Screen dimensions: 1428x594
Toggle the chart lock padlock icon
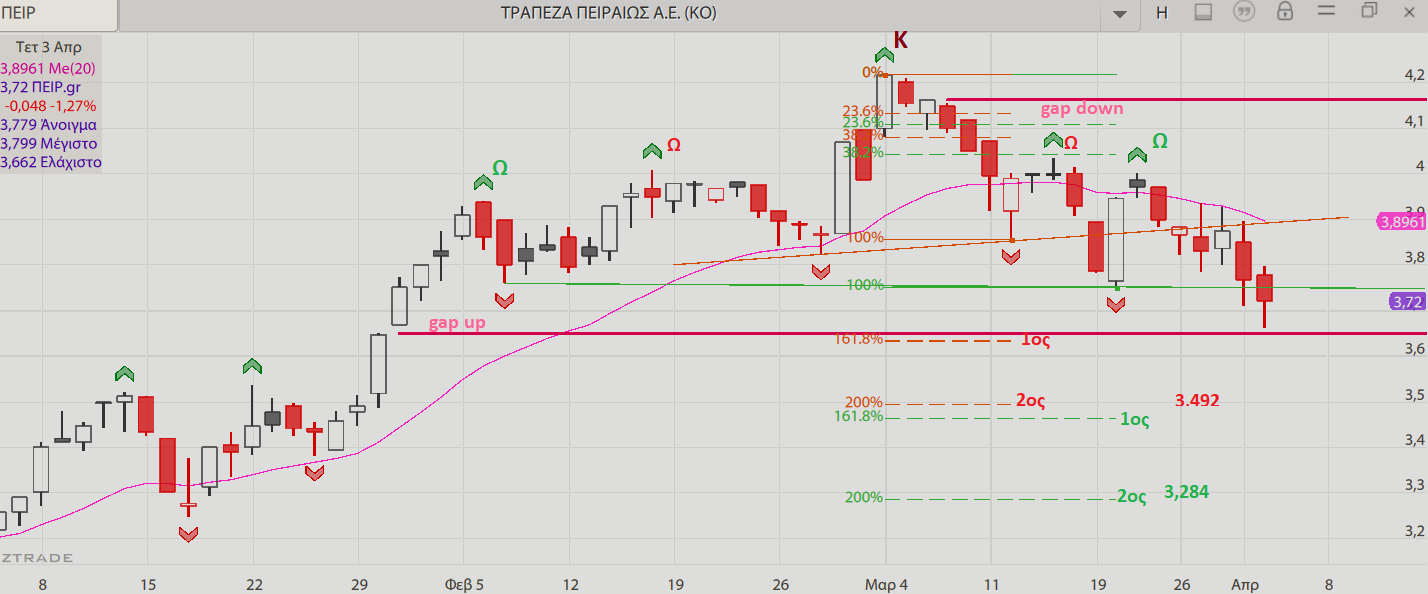click(1285, 13)
